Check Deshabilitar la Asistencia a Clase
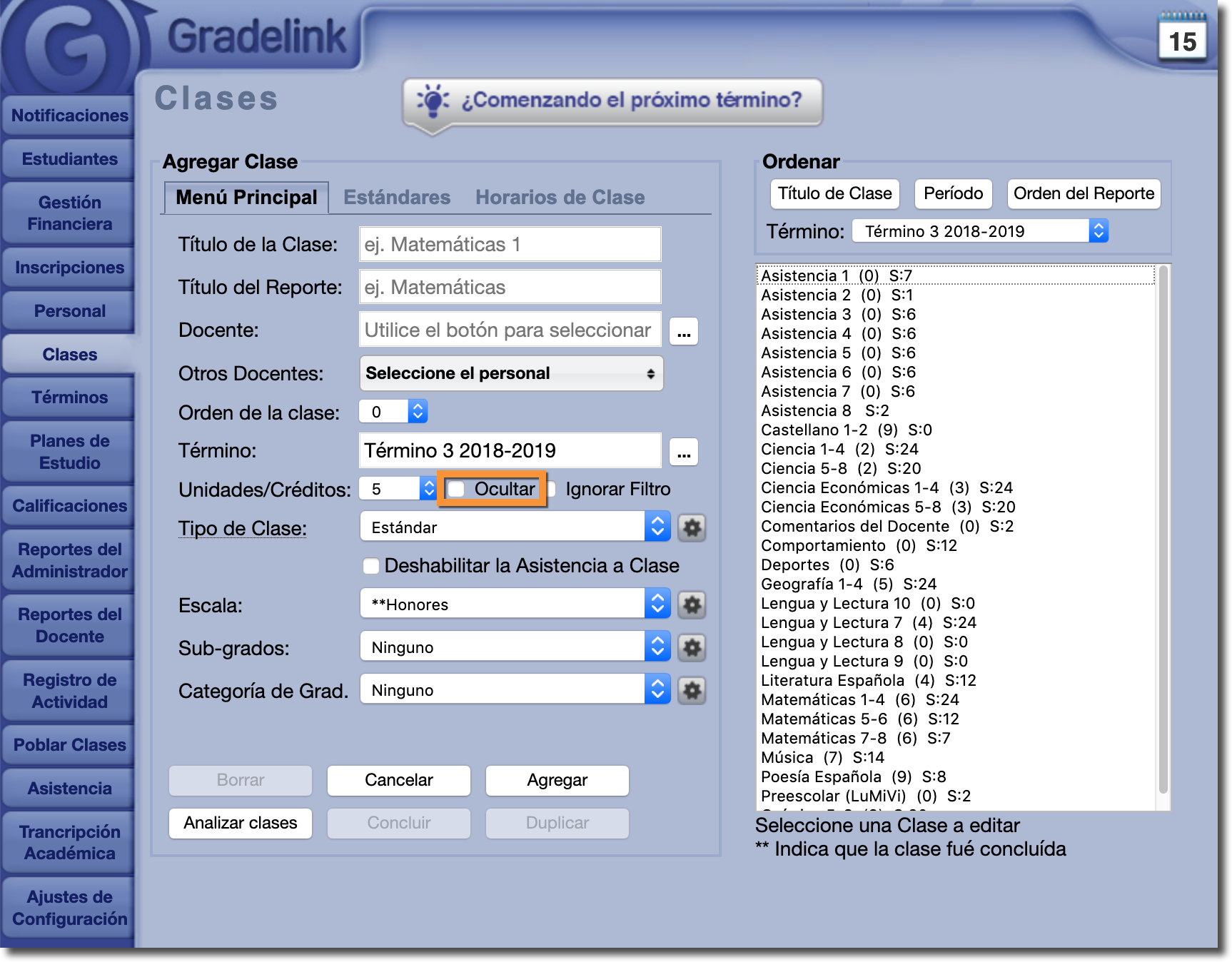1232x962 pixels. (371, 566)
